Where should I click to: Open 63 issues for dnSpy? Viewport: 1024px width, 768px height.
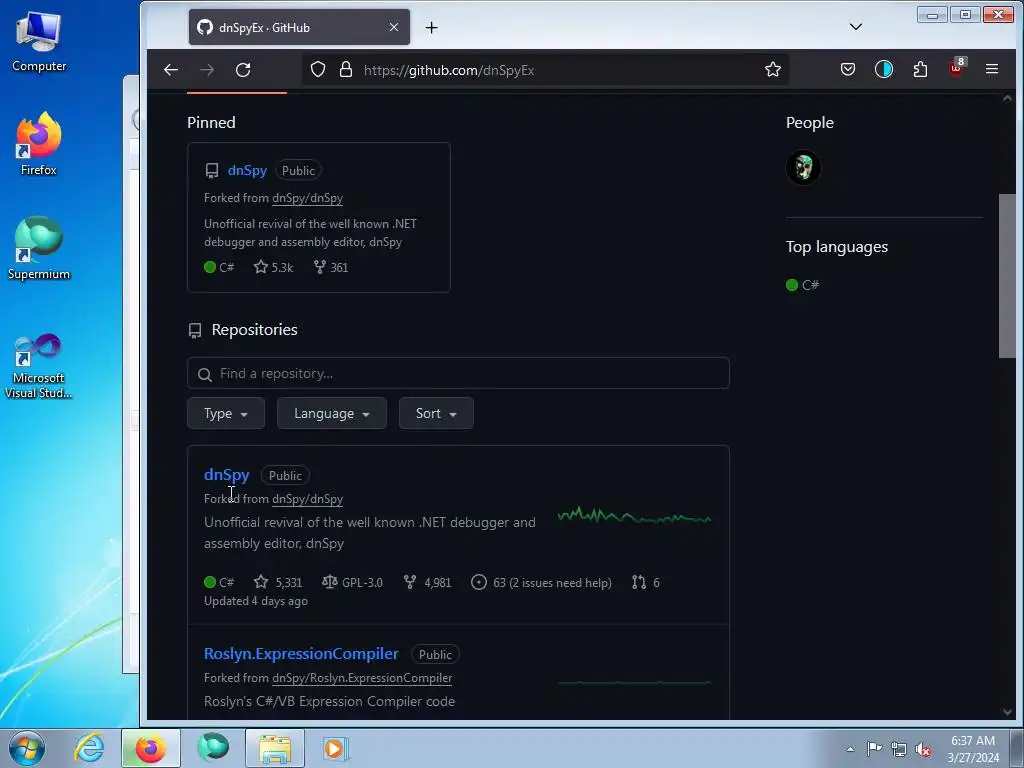(x=541, y=582)
